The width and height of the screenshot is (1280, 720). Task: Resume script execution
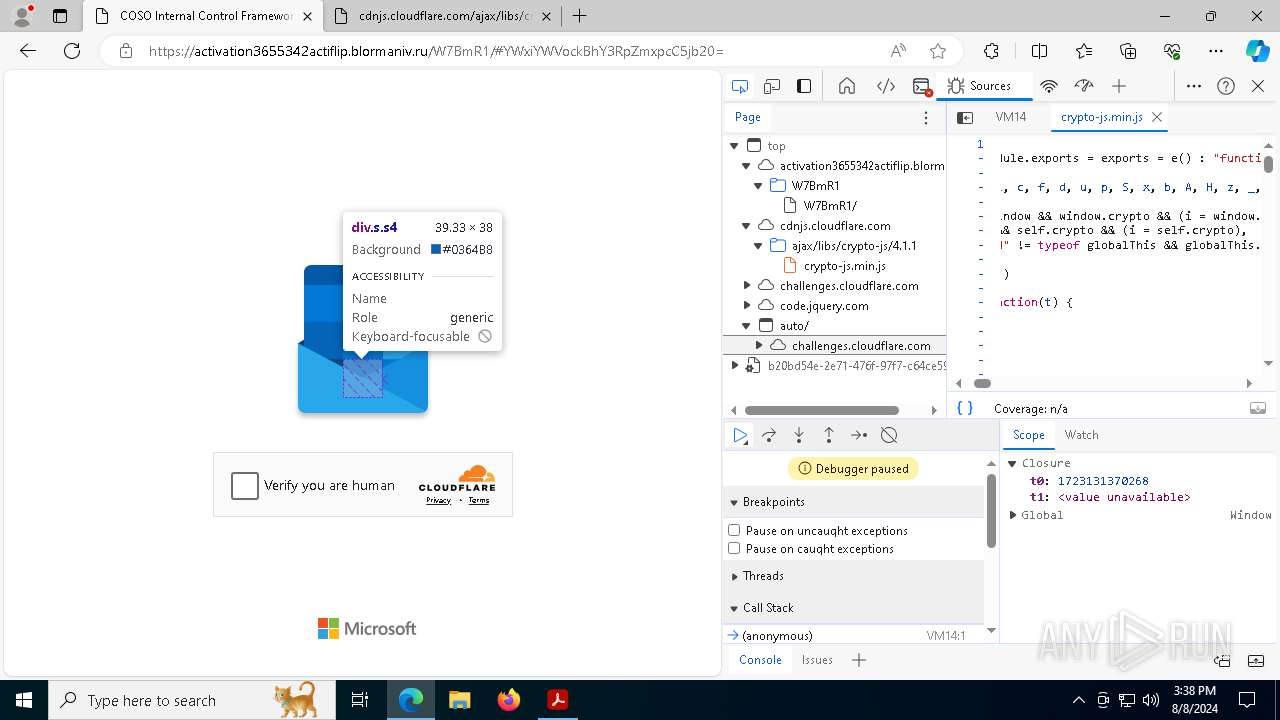[x=740, y=435]
